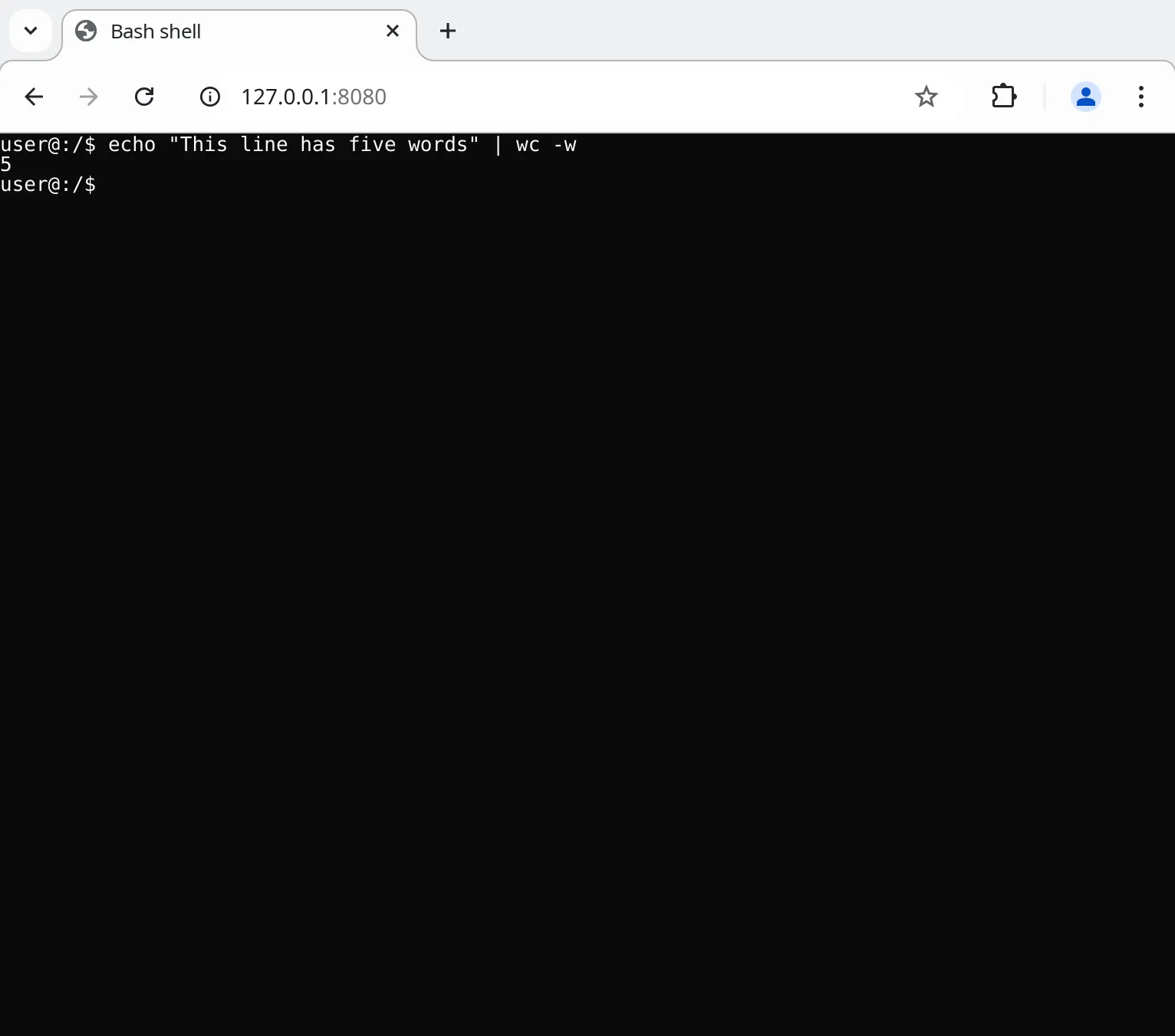
Task: Open the tab search chevron
Action: click(x=30, y=31)
